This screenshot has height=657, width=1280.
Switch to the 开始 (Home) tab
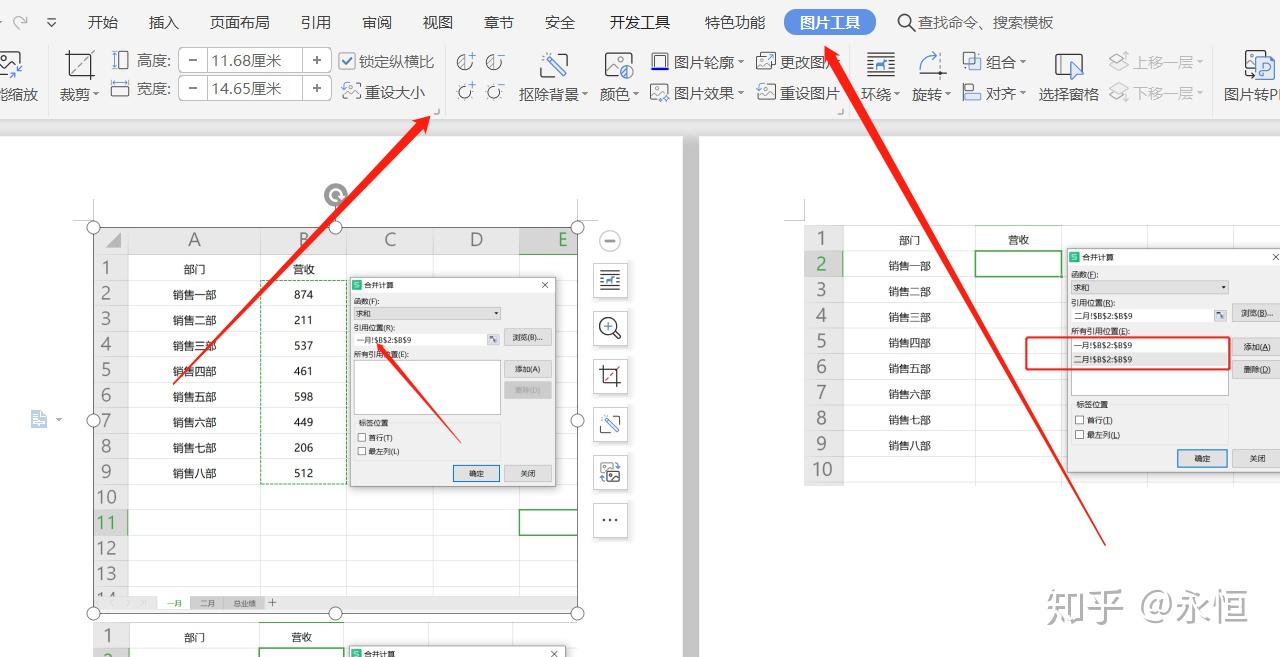pos(102,22)
